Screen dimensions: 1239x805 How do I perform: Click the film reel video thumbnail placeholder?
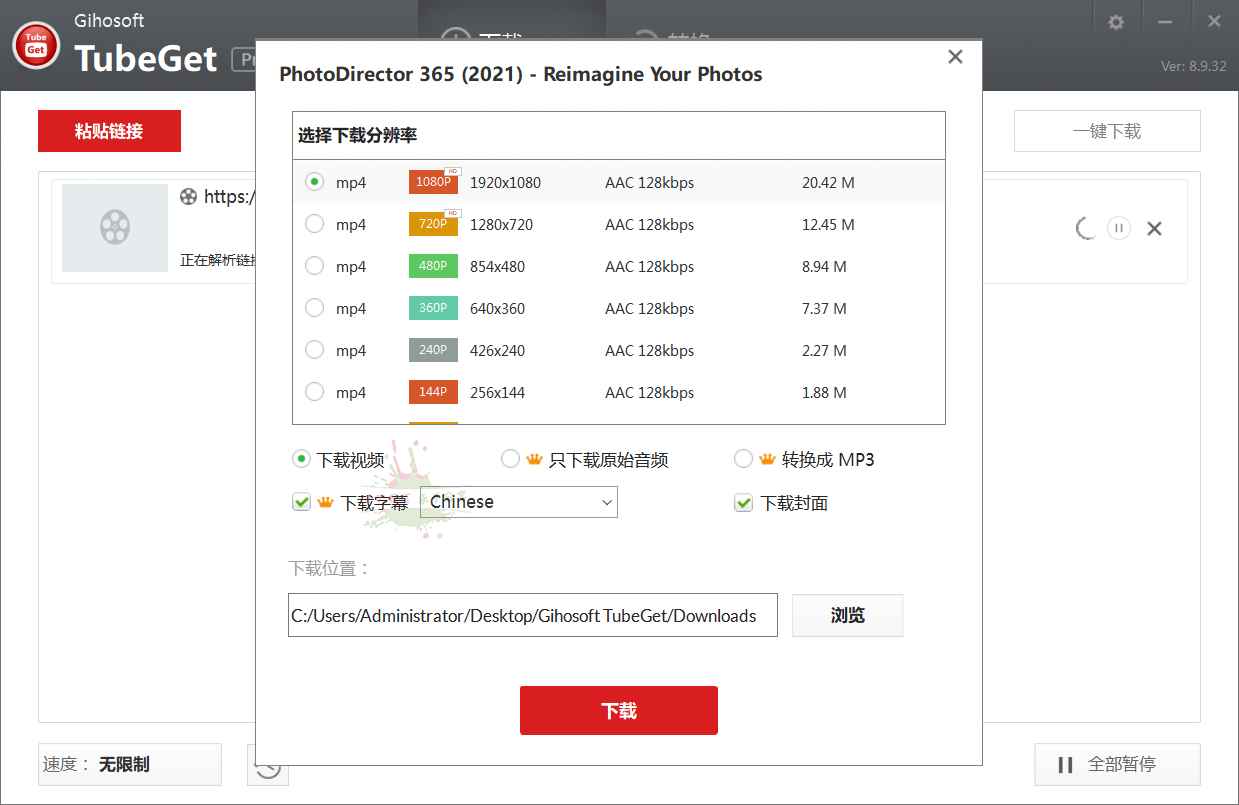pos(114,228)
